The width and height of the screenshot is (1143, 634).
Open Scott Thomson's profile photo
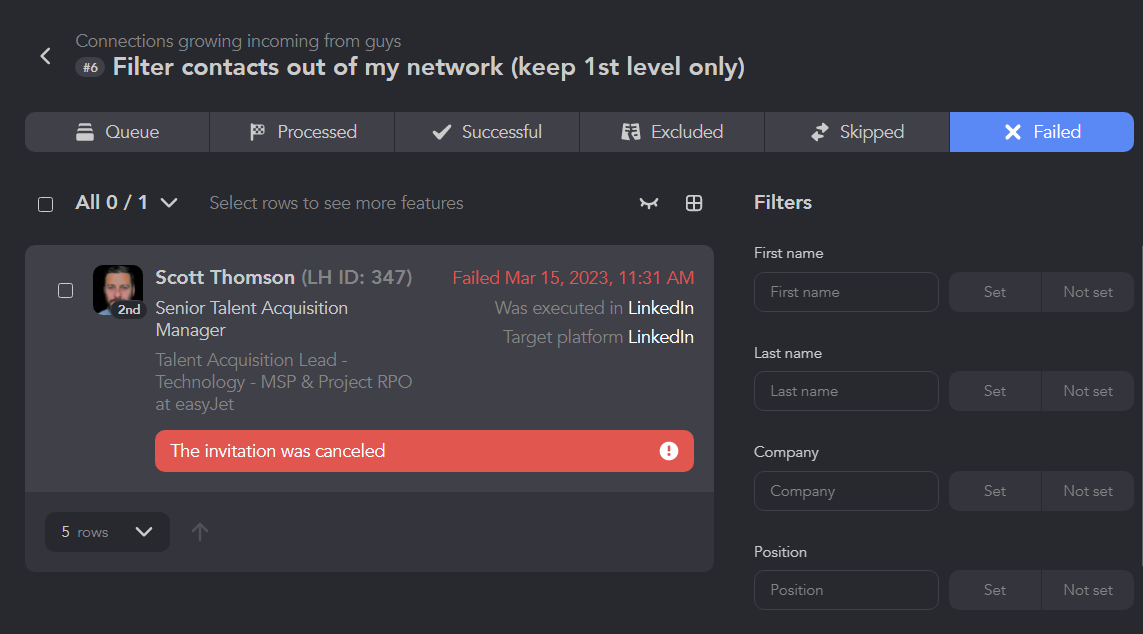click(118, 289)
